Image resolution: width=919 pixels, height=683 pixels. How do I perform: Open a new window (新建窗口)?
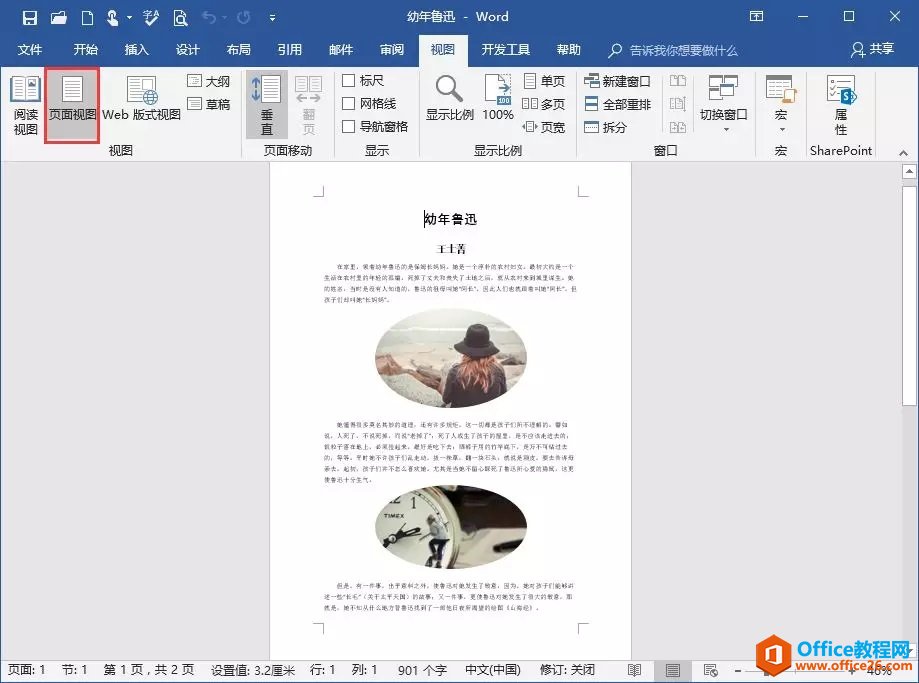pyautogui.click(x=618, y=81)
